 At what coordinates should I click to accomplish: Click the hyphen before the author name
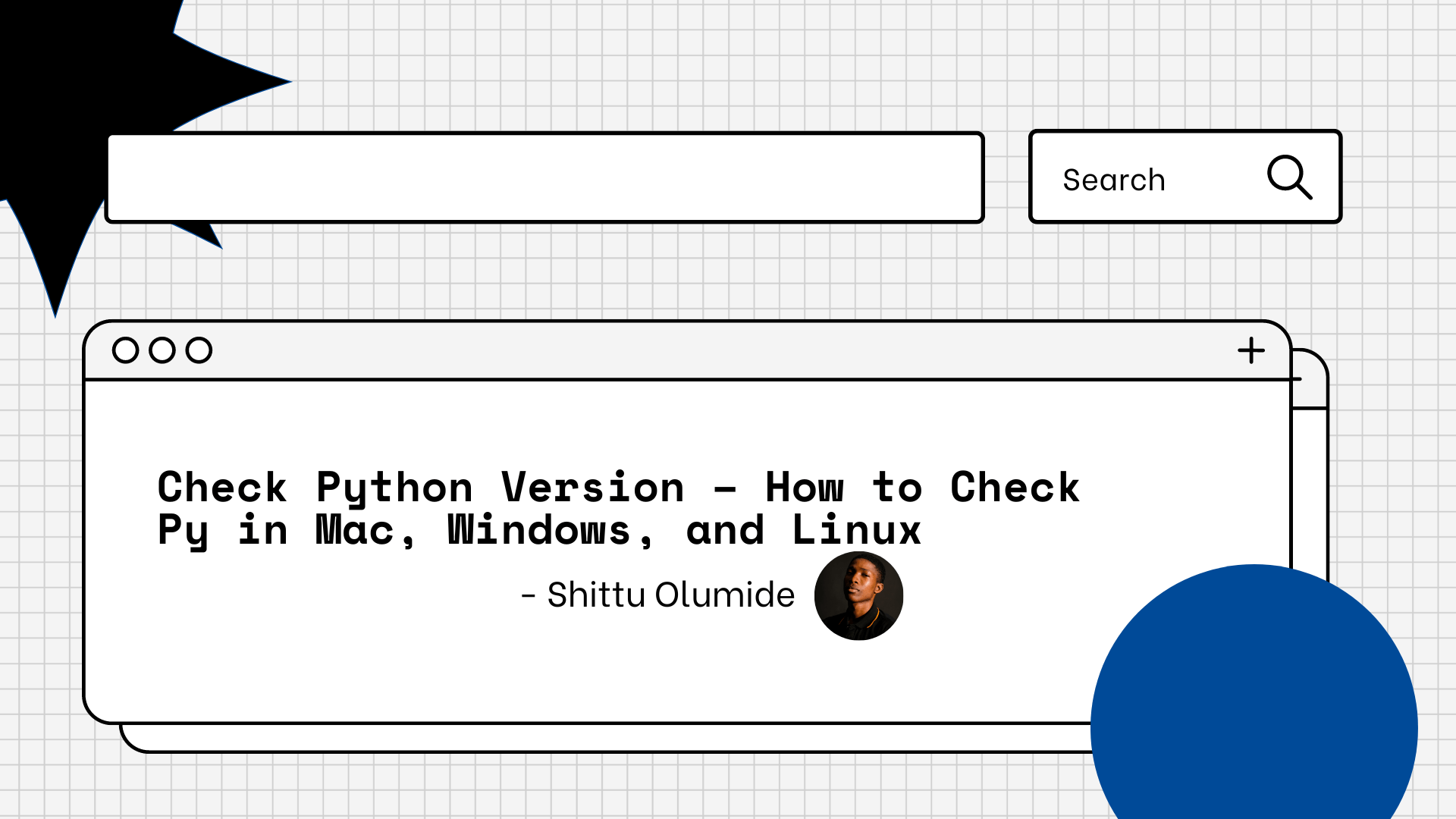pos(529,595)
